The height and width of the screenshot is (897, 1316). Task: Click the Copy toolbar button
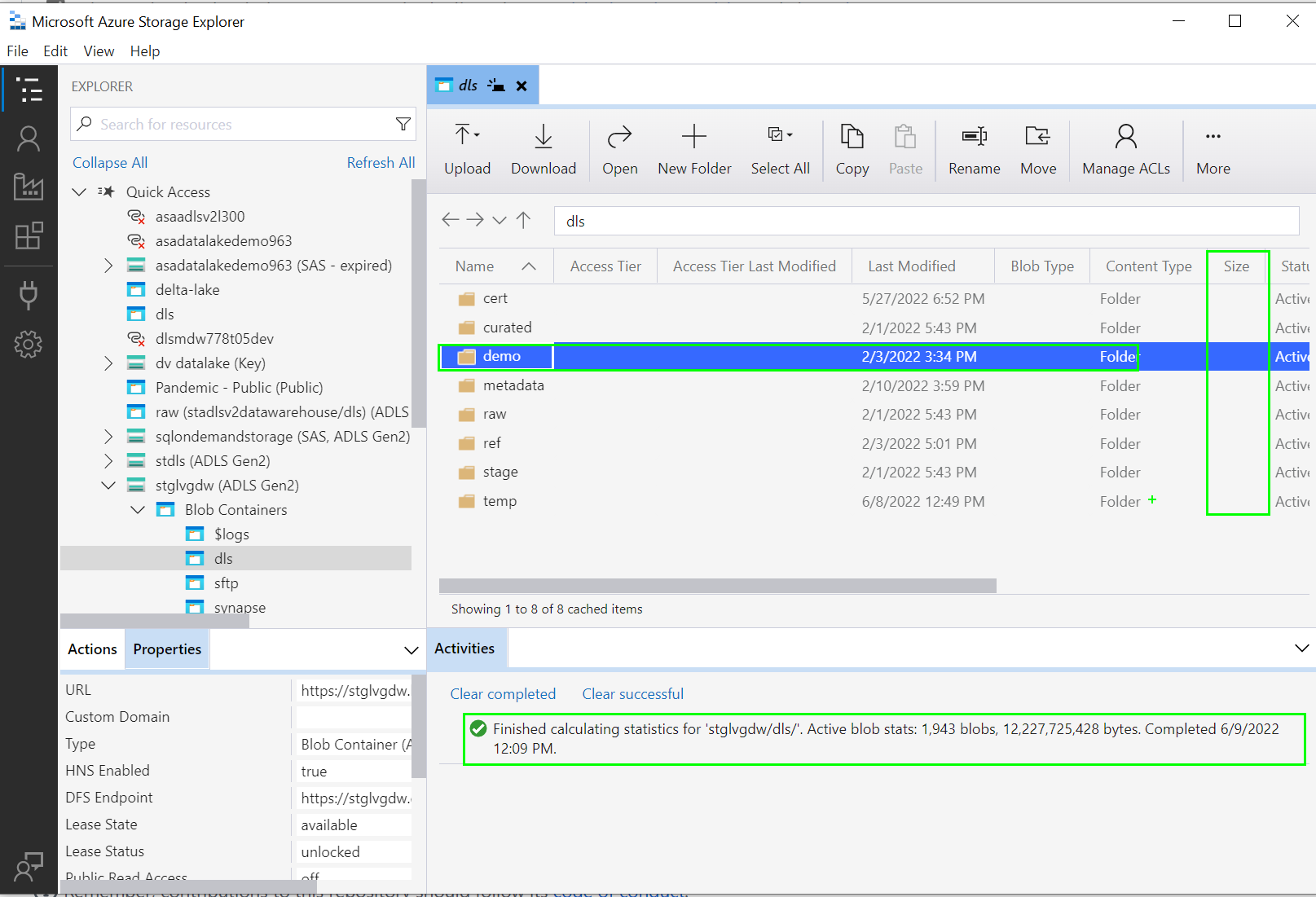[852, 150]
